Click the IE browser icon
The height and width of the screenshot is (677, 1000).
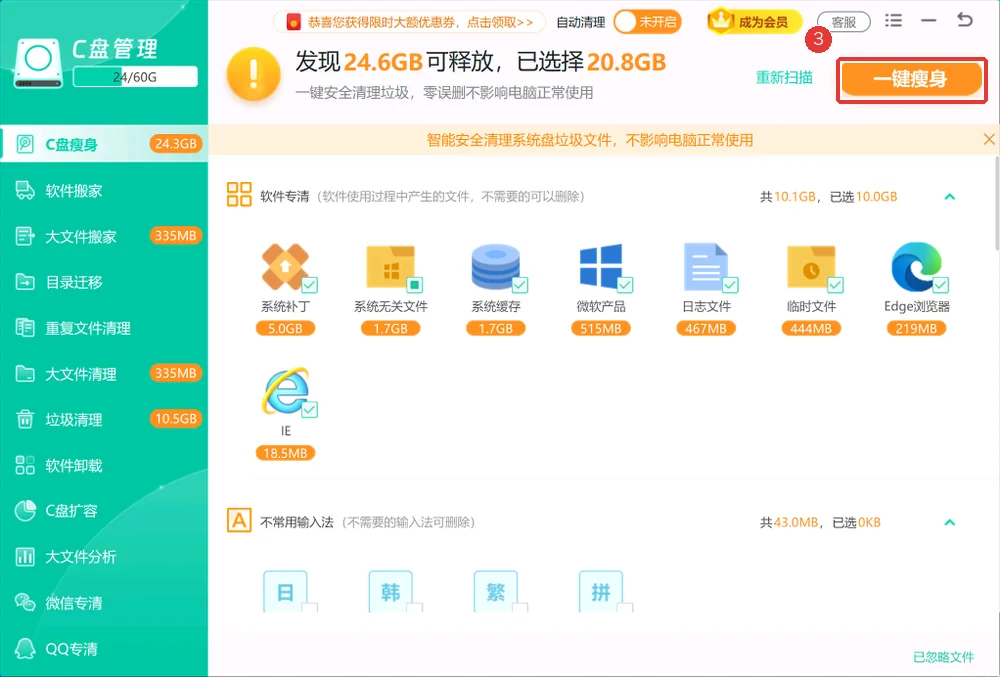tap(285, 391)
